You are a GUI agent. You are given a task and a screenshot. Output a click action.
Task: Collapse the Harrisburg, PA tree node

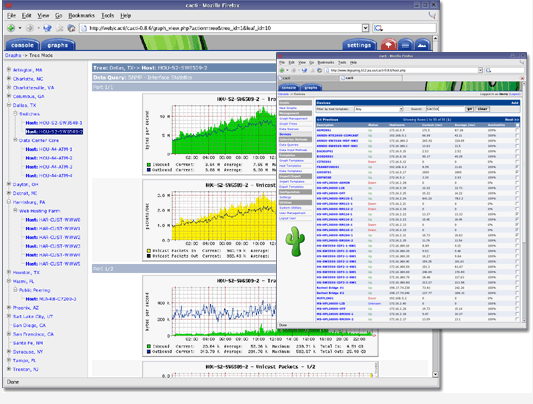(x=9, y=201)
